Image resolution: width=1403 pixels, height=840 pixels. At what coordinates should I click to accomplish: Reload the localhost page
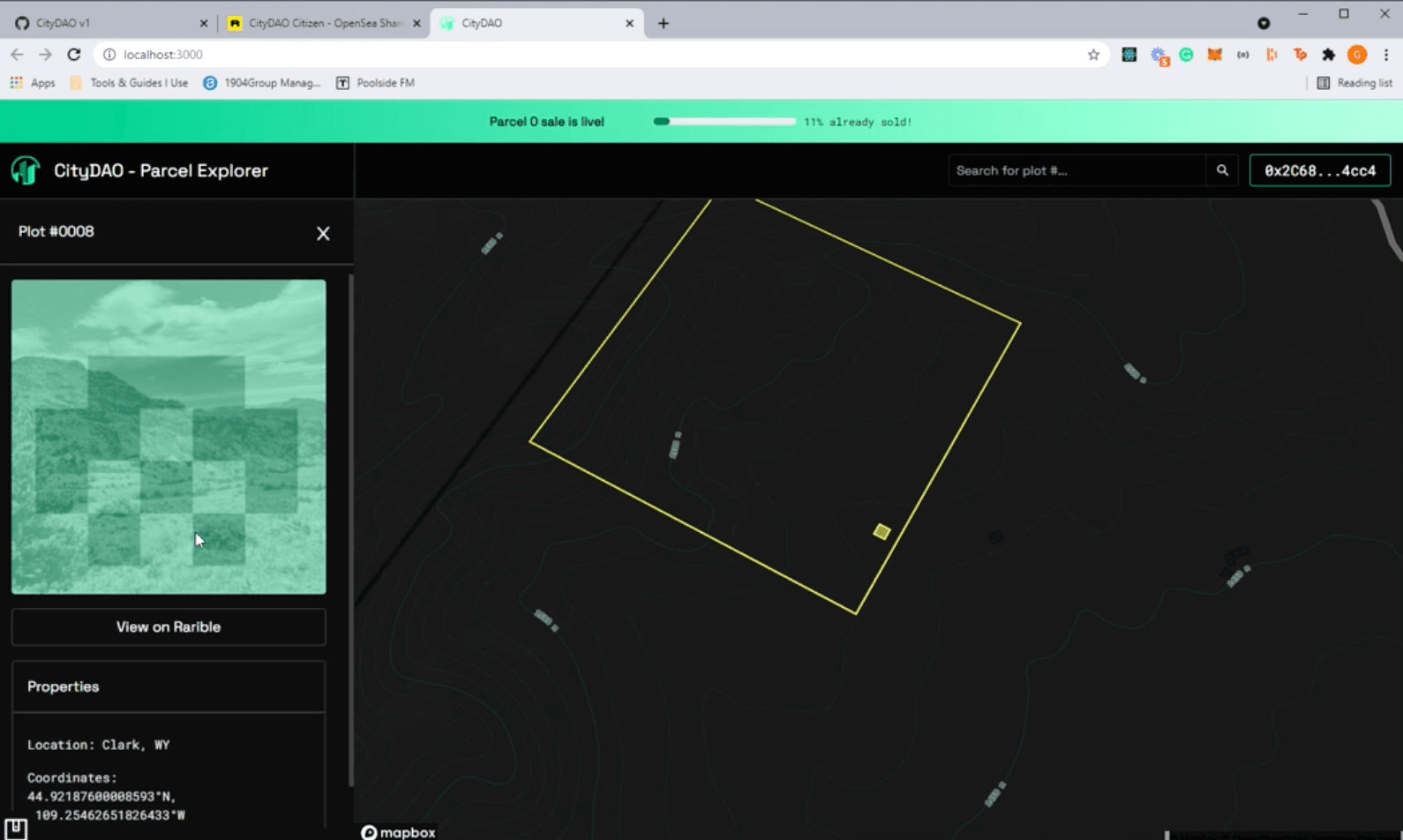tap(74, 55)
